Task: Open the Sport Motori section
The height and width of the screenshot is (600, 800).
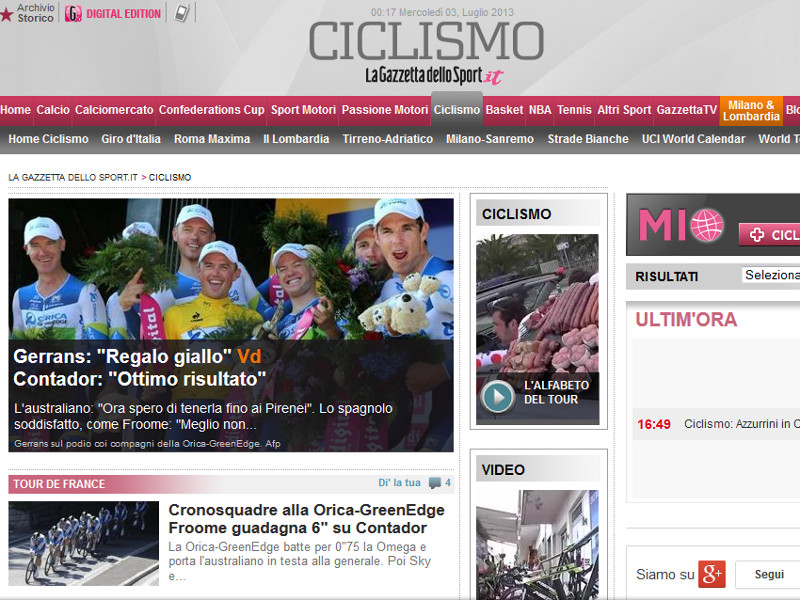Action: coord(303,110)
